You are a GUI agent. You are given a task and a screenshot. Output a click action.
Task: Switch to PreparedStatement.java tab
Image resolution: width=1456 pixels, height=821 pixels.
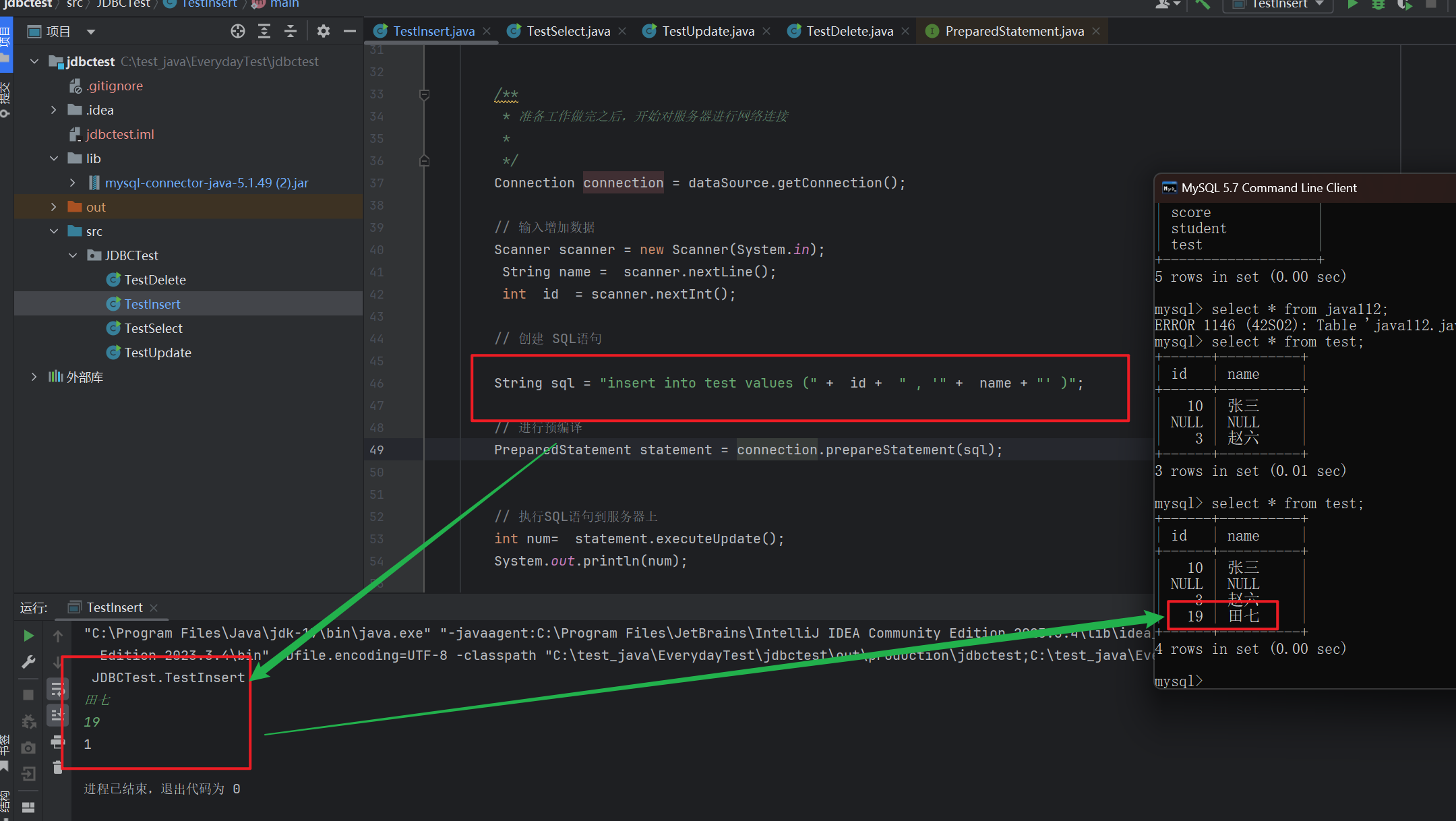pyautogui.click(x=1014, y=31)
